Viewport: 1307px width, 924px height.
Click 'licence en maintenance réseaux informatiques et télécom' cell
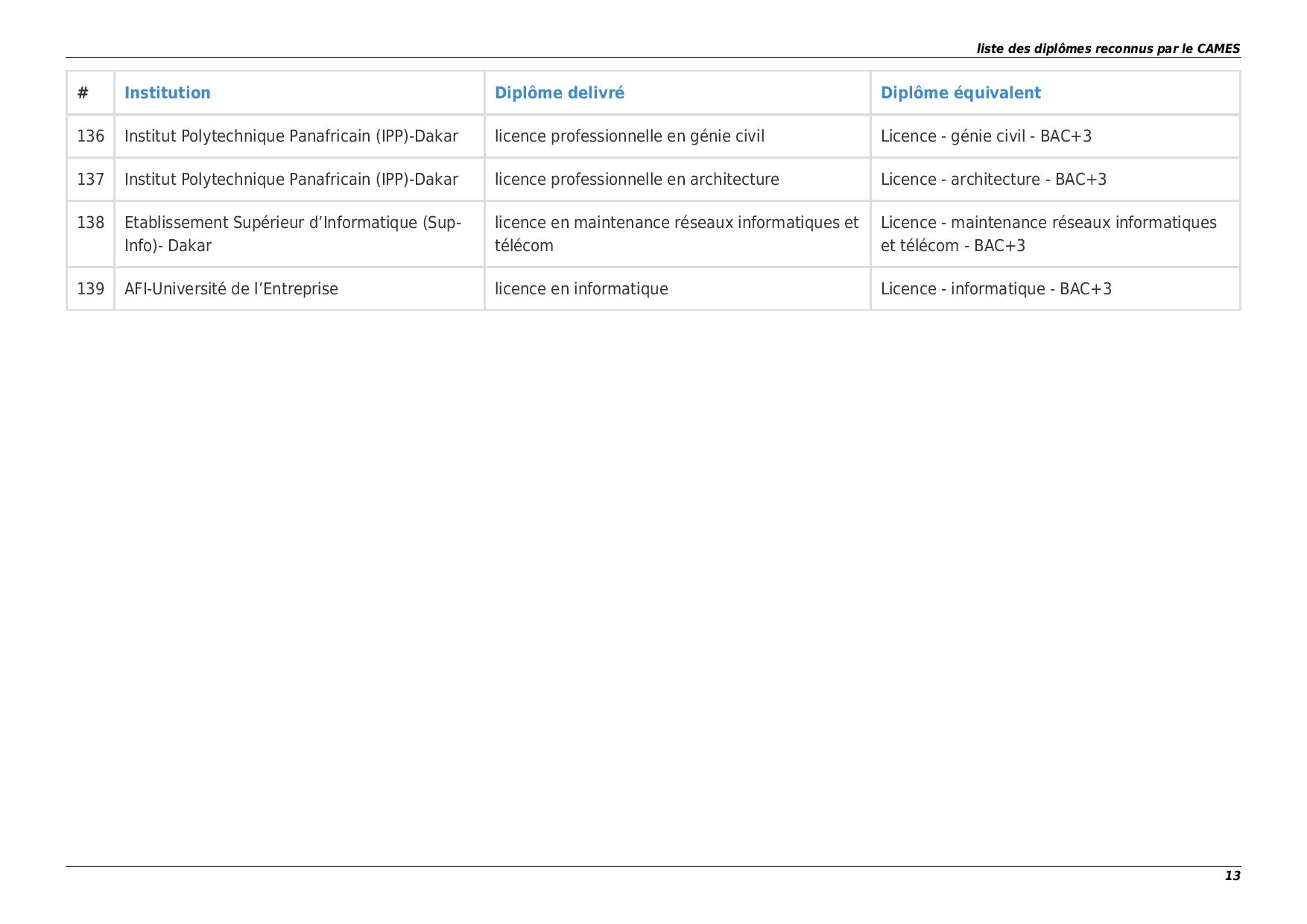677,234
